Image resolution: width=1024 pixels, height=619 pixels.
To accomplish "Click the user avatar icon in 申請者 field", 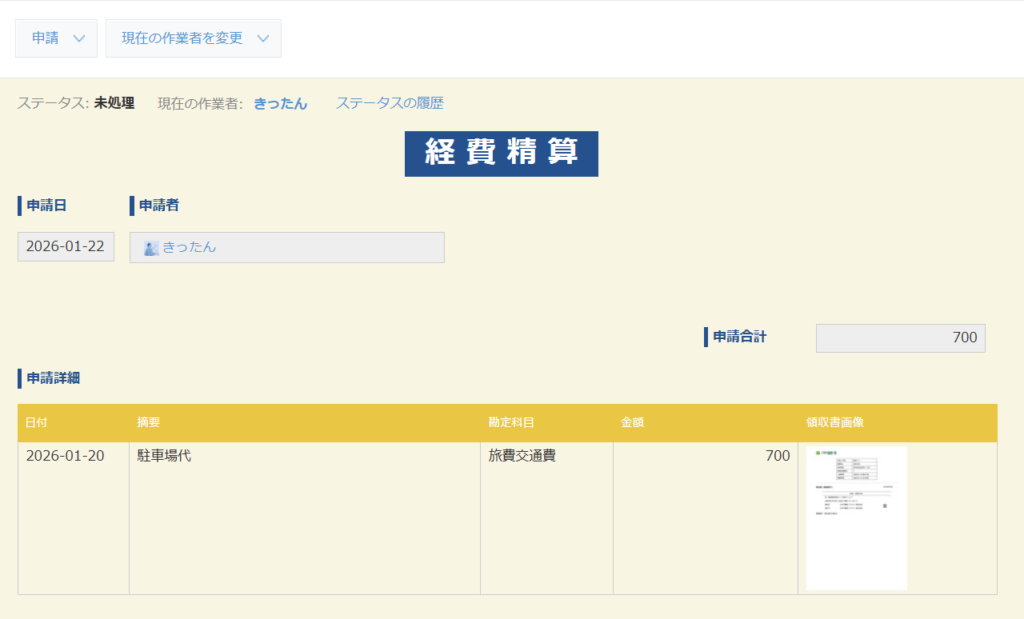I will pos(151,248).
